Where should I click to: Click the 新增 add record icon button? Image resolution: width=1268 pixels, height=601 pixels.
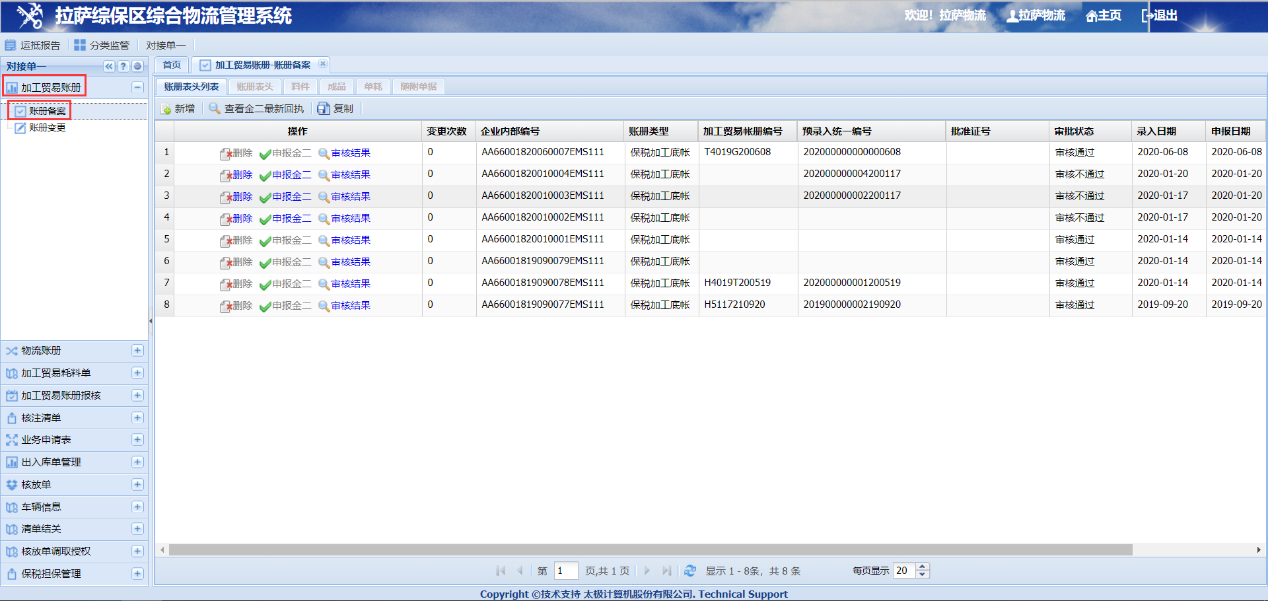point(167,109)
